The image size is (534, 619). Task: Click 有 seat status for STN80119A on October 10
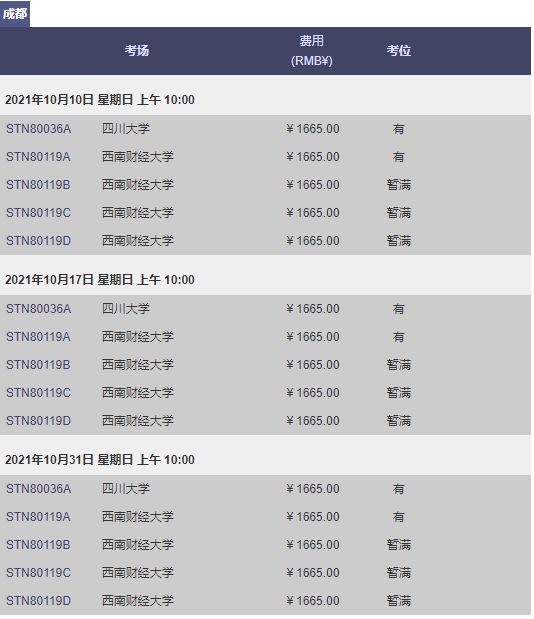click(399, 157)
